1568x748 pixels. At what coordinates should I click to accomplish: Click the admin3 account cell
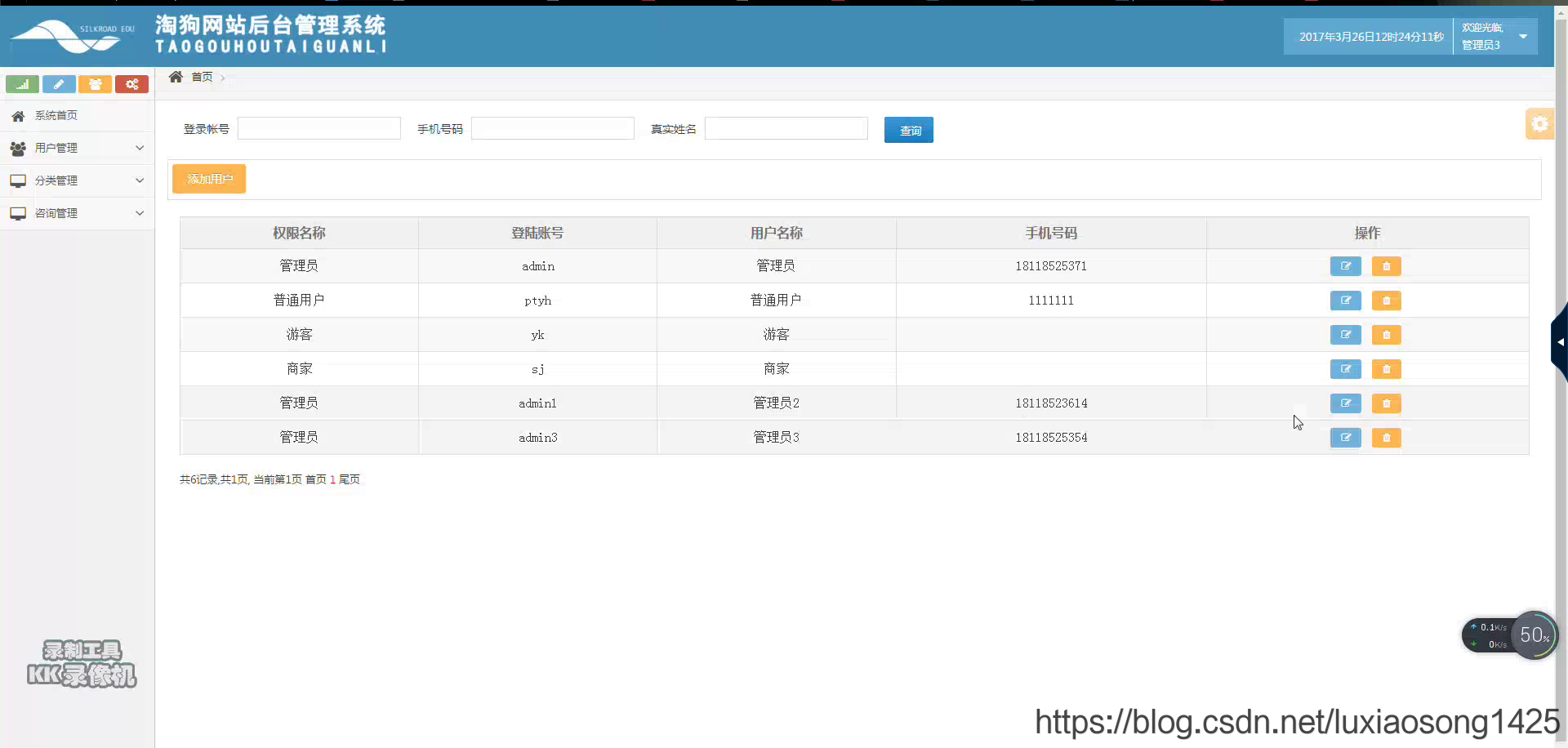pyautogui.click(x=537, y=438)
